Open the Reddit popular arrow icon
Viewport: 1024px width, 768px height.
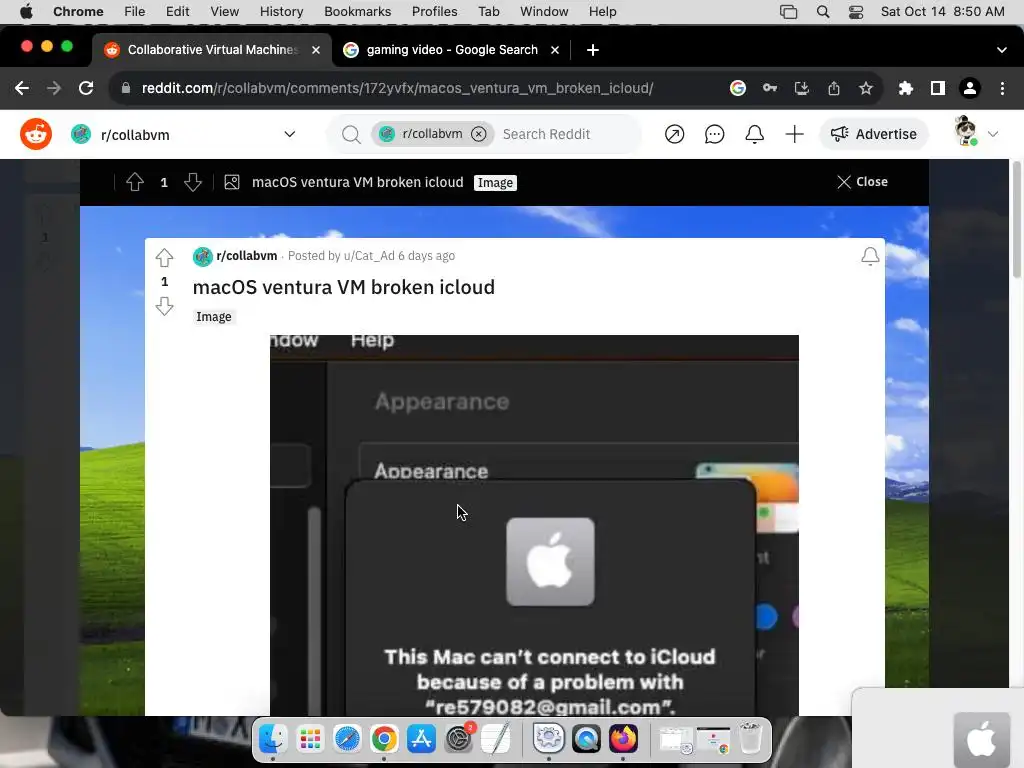(x=674, y=134)
